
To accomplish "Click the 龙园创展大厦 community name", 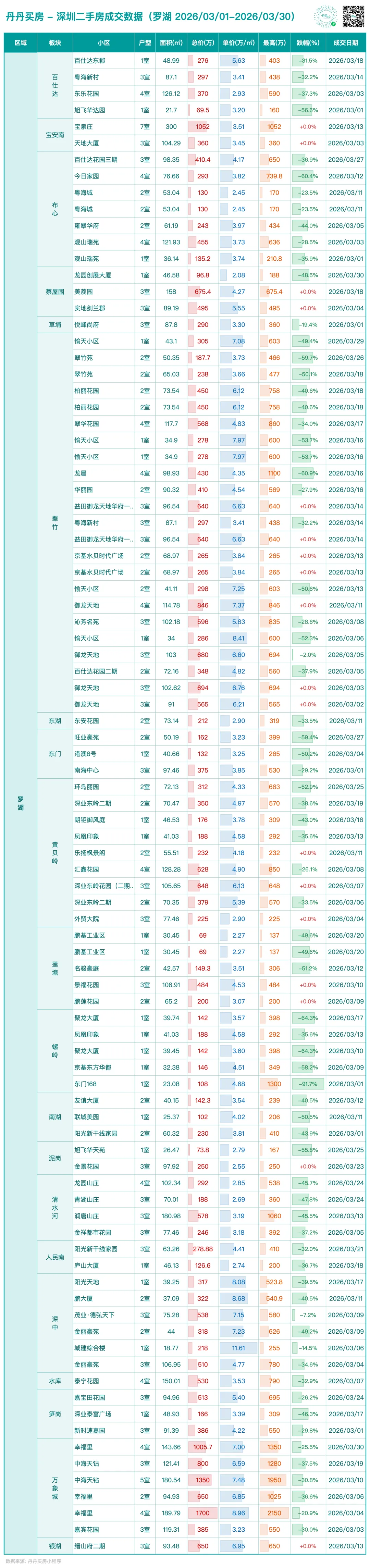I will point(92,275).
